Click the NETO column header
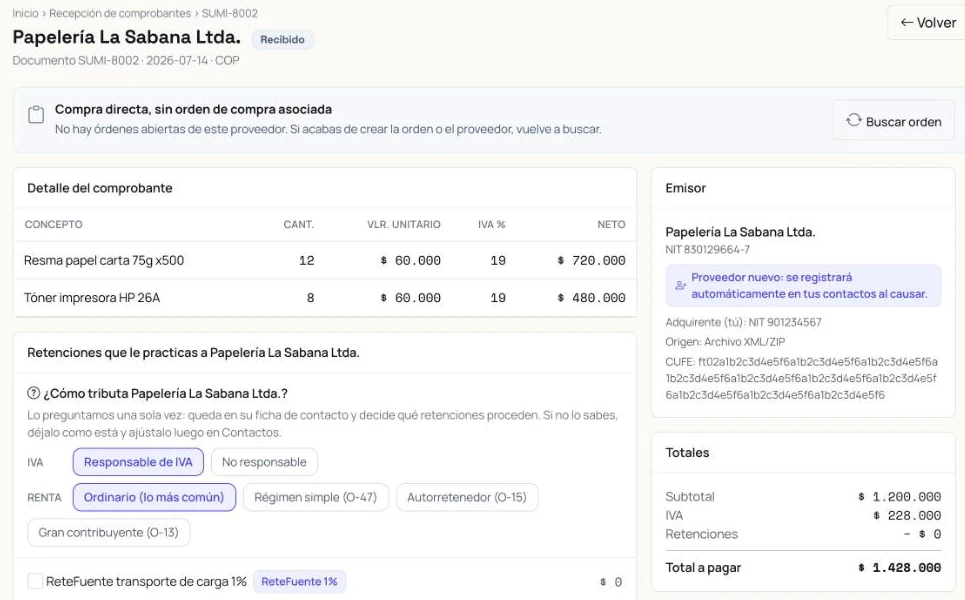965x600 pixels. click(611, 225)
